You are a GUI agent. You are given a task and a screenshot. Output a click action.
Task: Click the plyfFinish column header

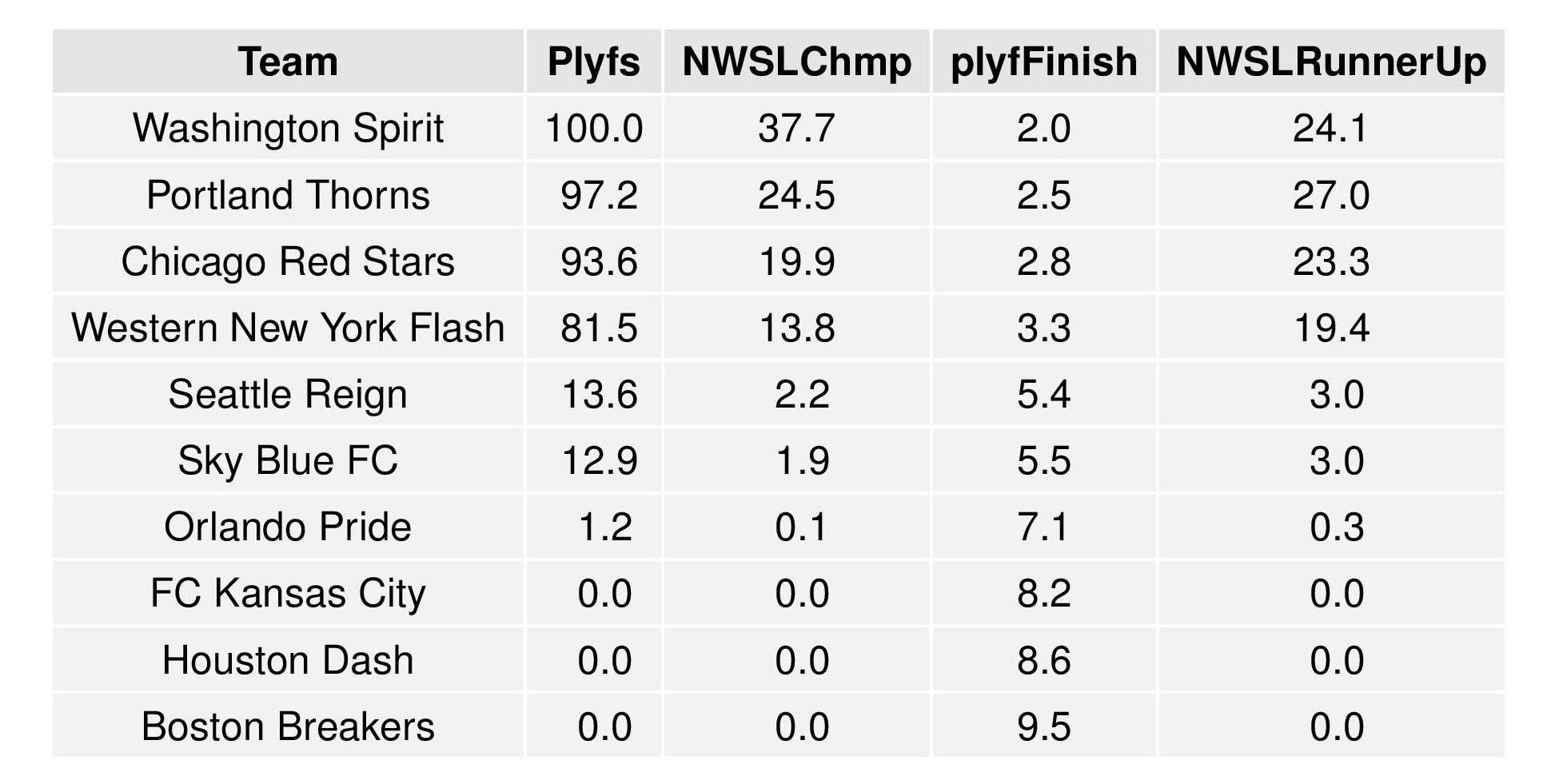pyautogui.click(x=1043, y=62)
